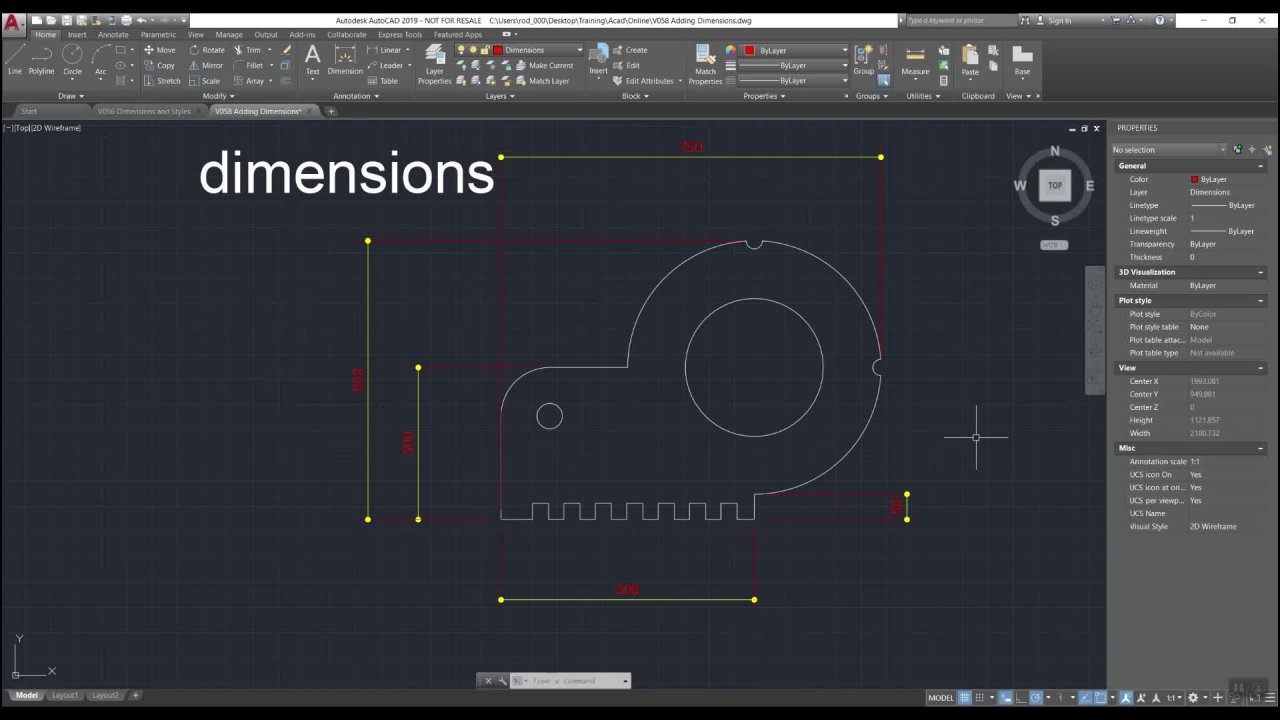Toggle polar tracking in status bar
Image resolution: width=1280 pixels, height=720 pixels.
point(1037,697)
